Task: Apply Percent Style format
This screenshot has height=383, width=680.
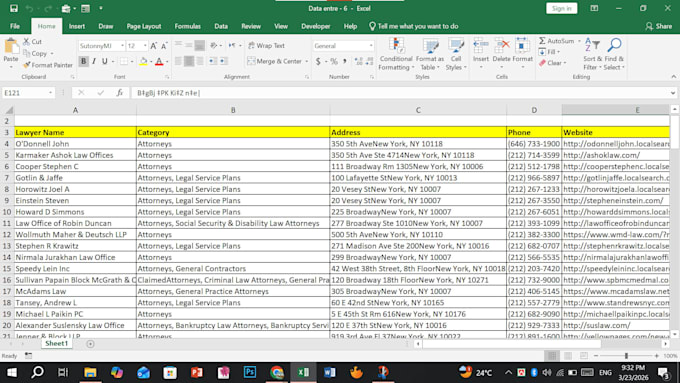Action: coord(333,62)
